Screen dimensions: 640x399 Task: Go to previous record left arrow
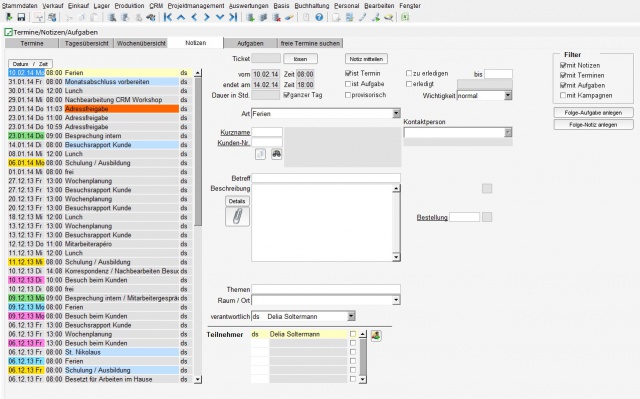(194, 17)
